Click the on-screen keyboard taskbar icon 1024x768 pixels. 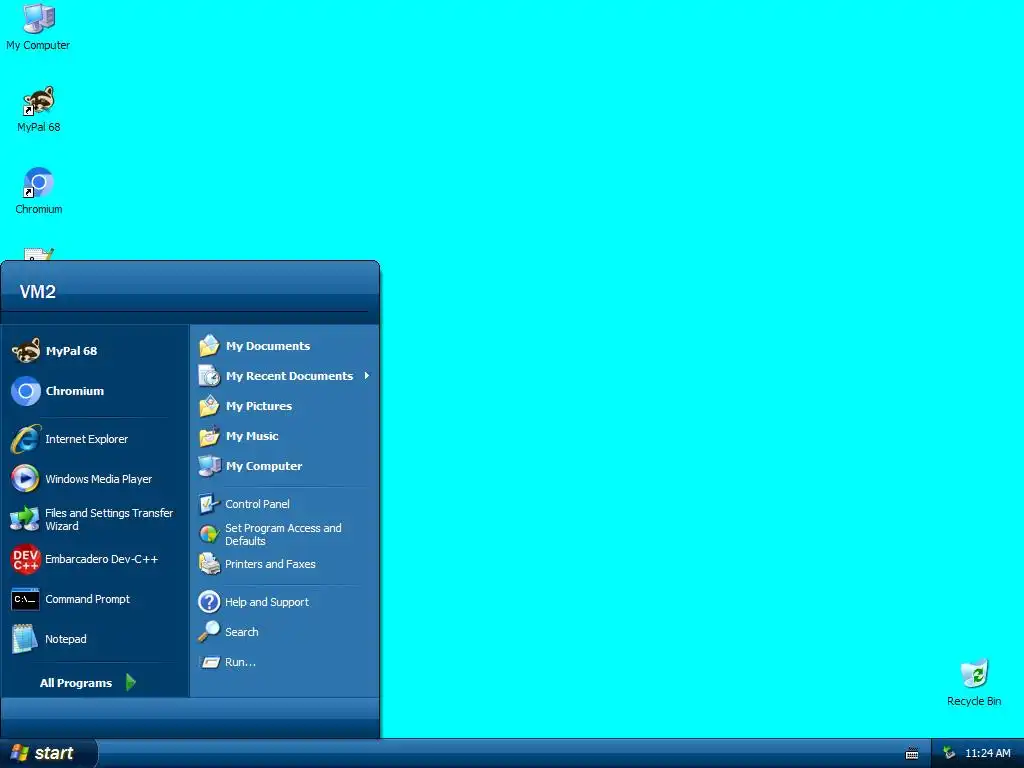tap(912, 754)
